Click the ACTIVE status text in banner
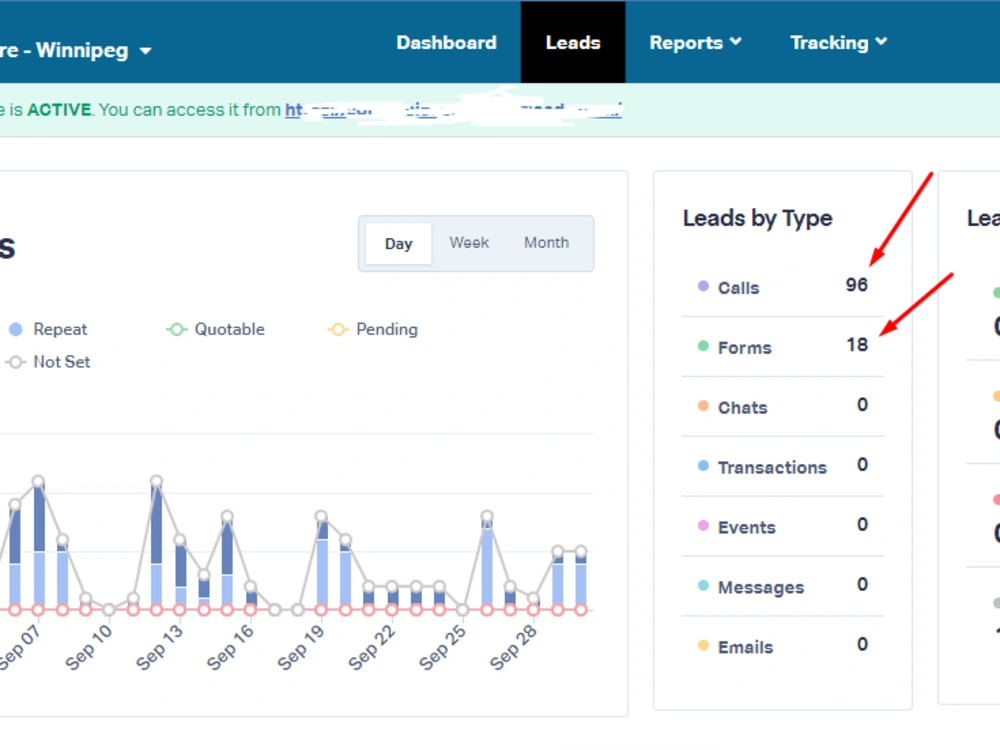Image resolution: width=1000 pixels, height=750 pixels. click(59, 110)
